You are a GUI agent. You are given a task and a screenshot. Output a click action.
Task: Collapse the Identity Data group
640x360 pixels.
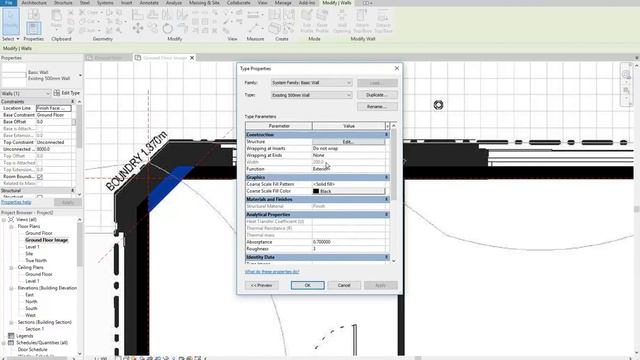pyautogui.click(x=386, y=258)
